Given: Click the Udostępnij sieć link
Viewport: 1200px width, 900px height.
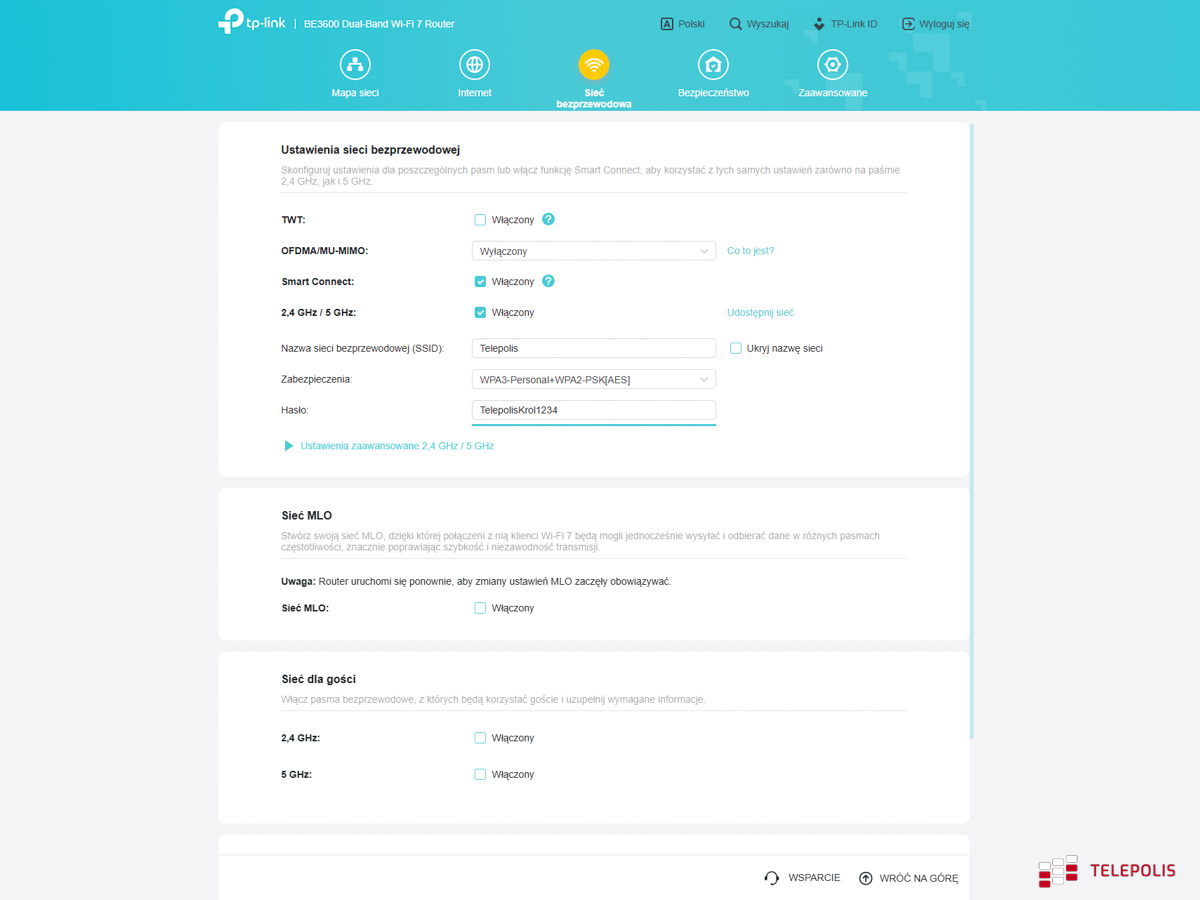Looking at the screenshot, I should tap(760, 313).
